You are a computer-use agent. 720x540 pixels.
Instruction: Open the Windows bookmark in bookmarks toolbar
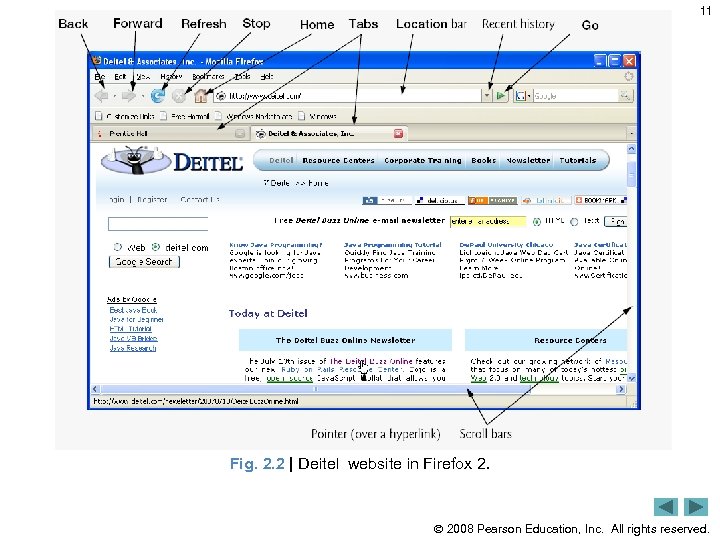(x=317, y=116)
